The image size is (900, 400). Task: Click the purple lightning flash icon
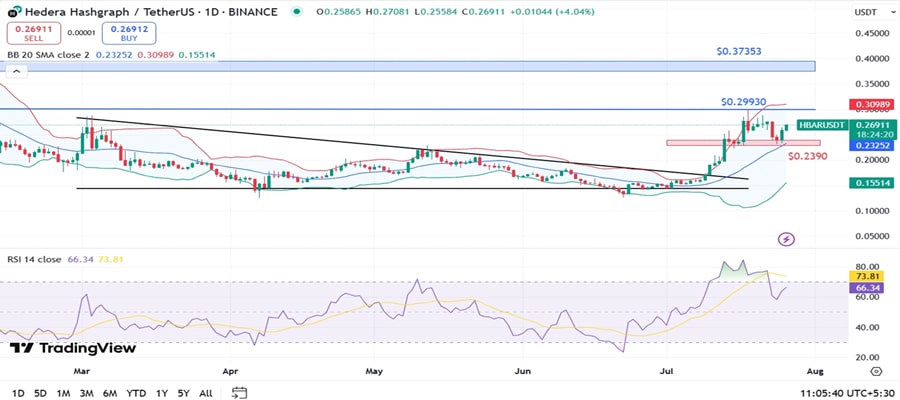tap(786, 239)
